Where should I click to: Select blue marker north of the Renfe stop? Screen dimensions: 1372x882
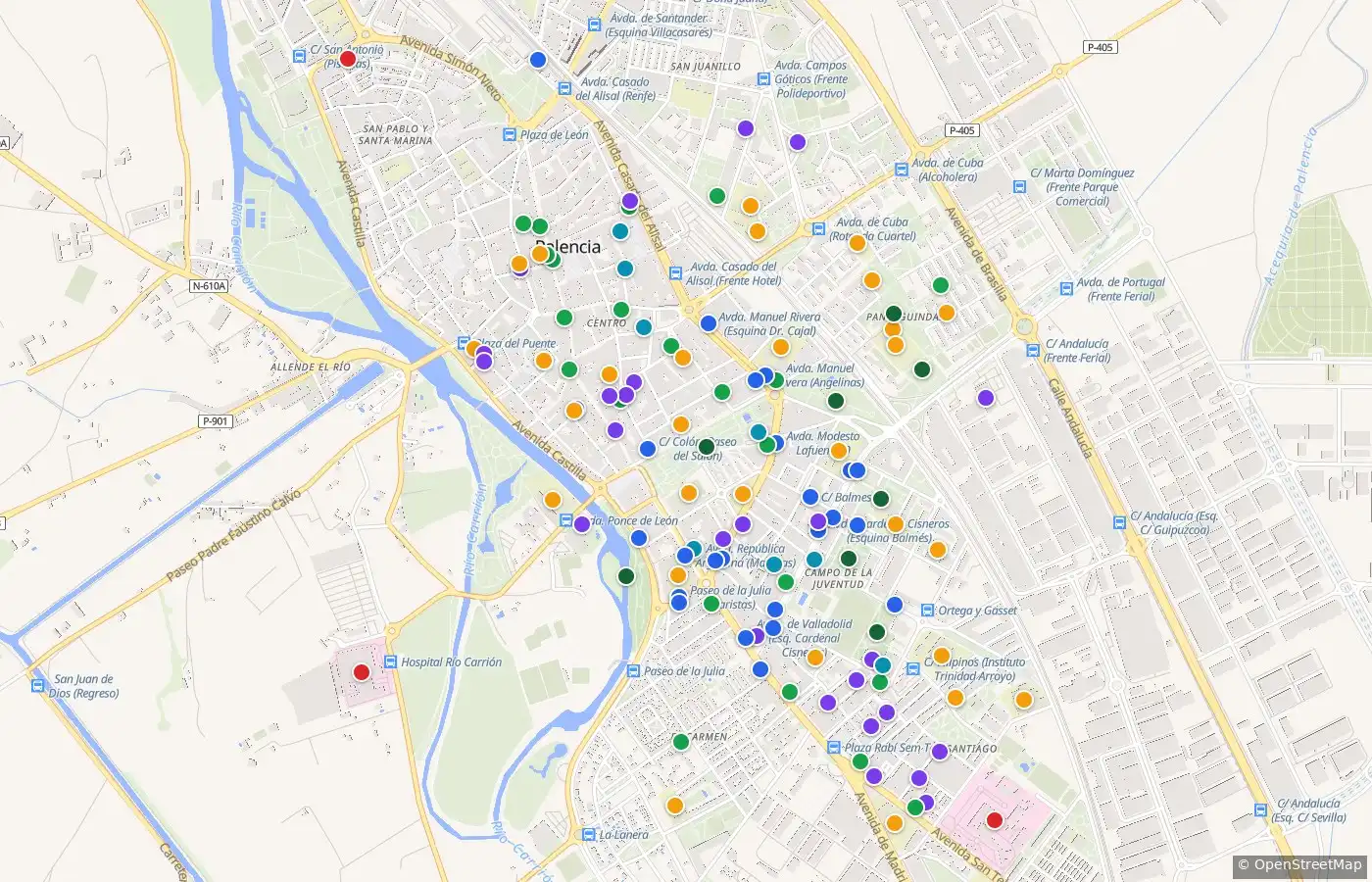click(x=537, y=60)
